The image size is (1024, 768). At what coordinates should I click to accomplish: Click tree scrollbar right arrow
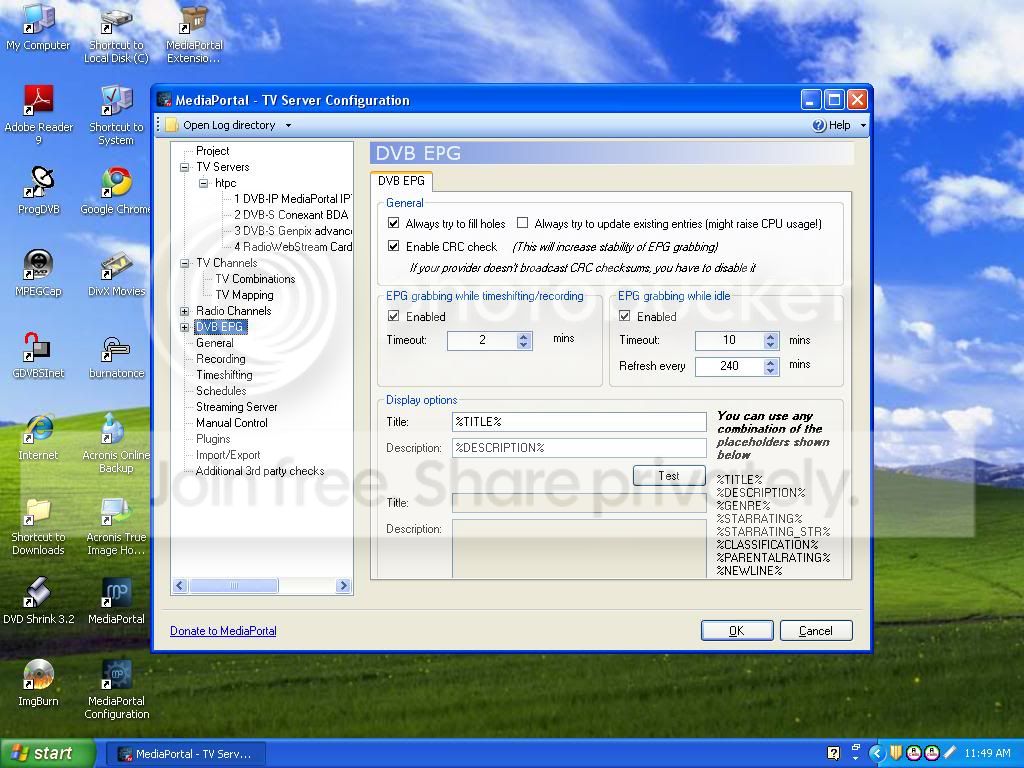[x=343, y=586]
